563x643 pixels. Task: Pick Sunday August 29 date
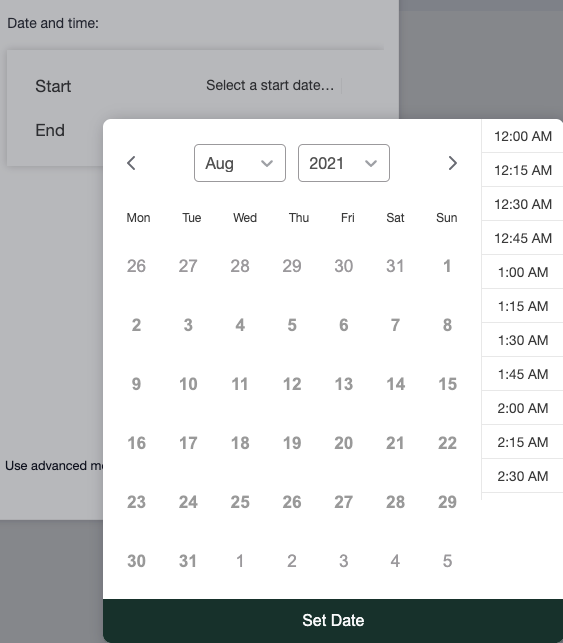(447, 502)
